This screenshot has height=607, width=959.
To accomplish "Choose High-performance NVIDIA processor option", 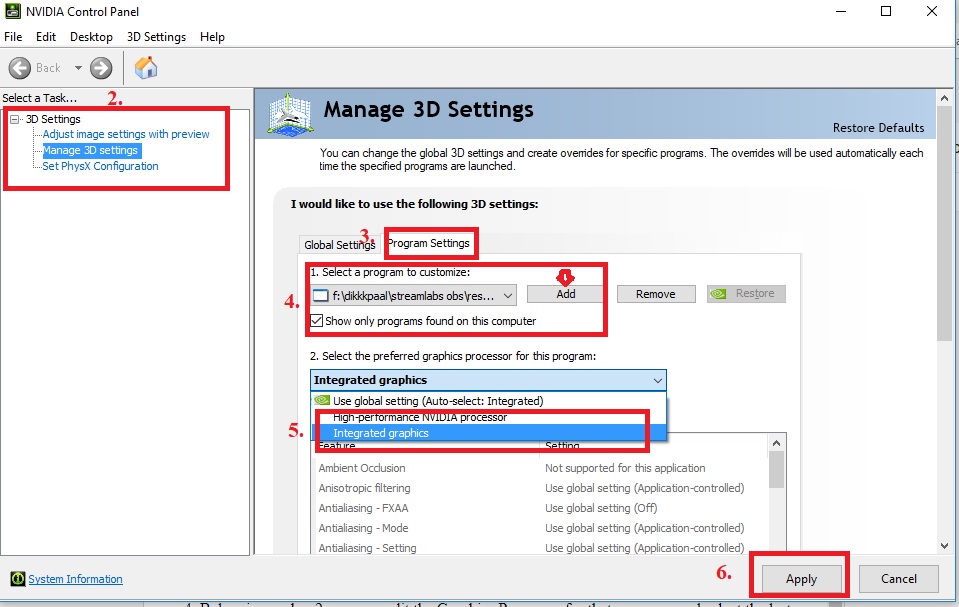I will tap(489, 417).
